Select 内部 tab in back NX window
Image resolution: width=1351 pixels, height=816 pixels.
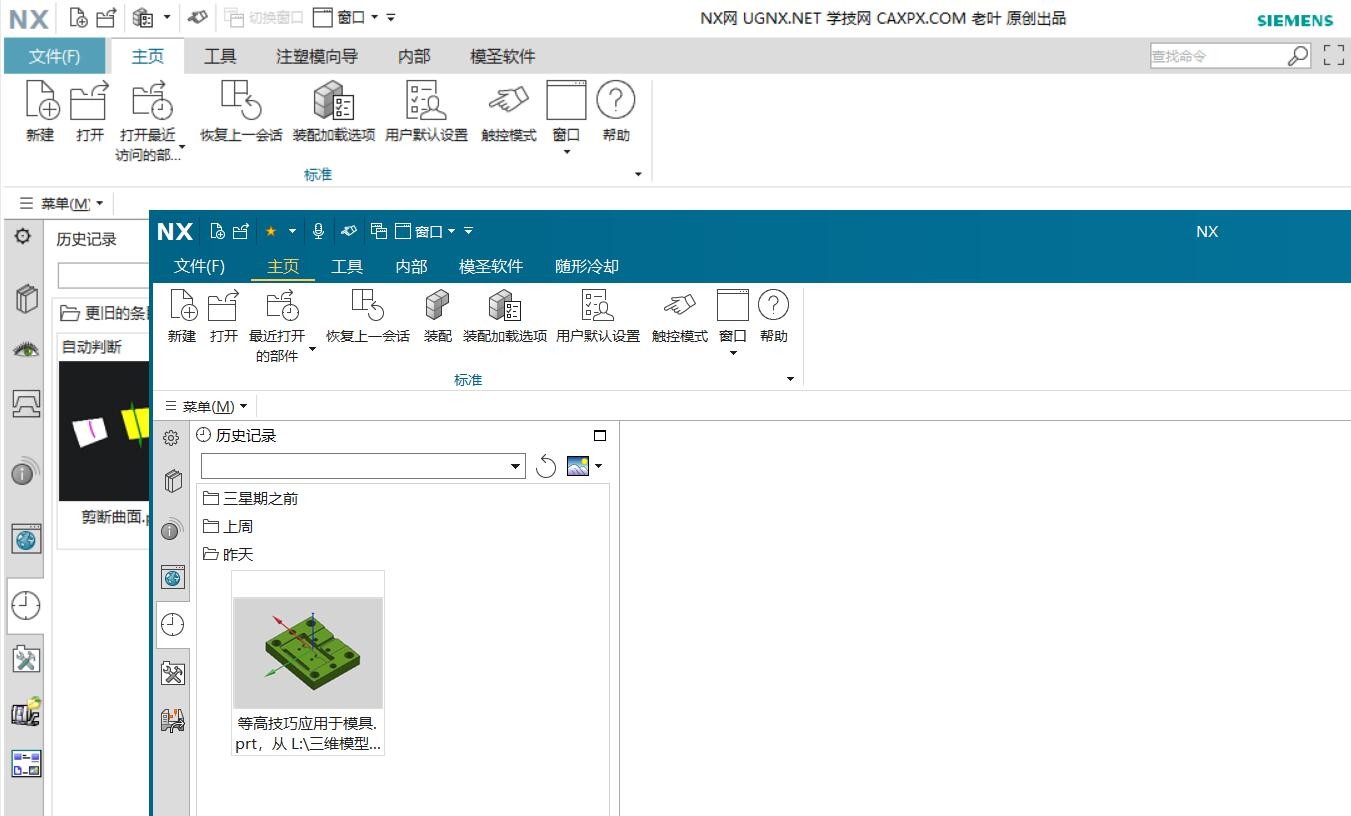coord(414,57)
